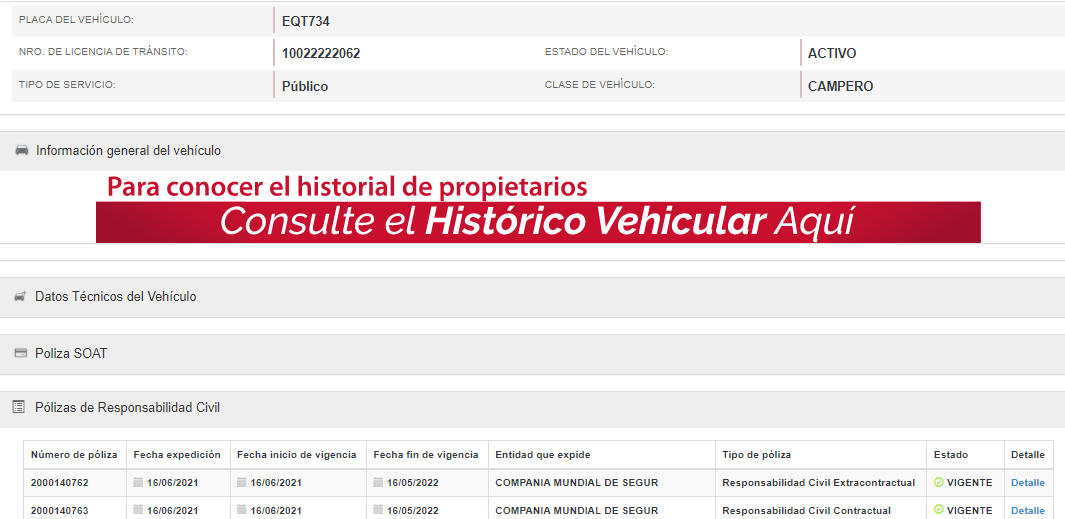The image size is (1065, 519).
Task: Select the license number 10022222062
Action: coord(321,54)
